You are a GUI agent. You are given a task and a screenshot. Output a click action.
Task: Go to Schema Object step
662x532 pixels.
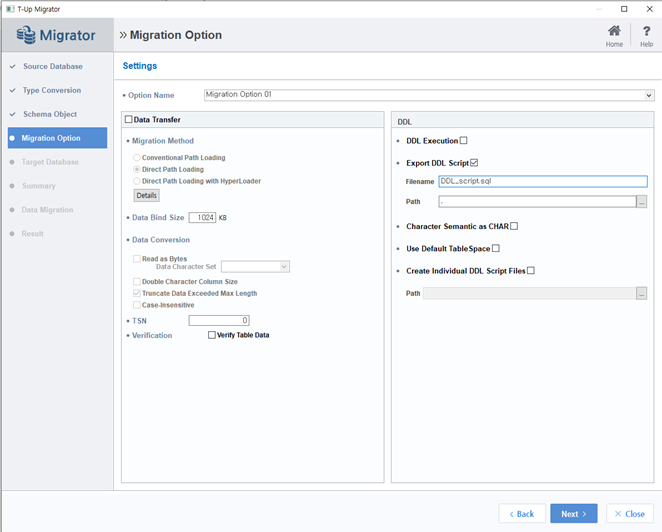point(50,114)
